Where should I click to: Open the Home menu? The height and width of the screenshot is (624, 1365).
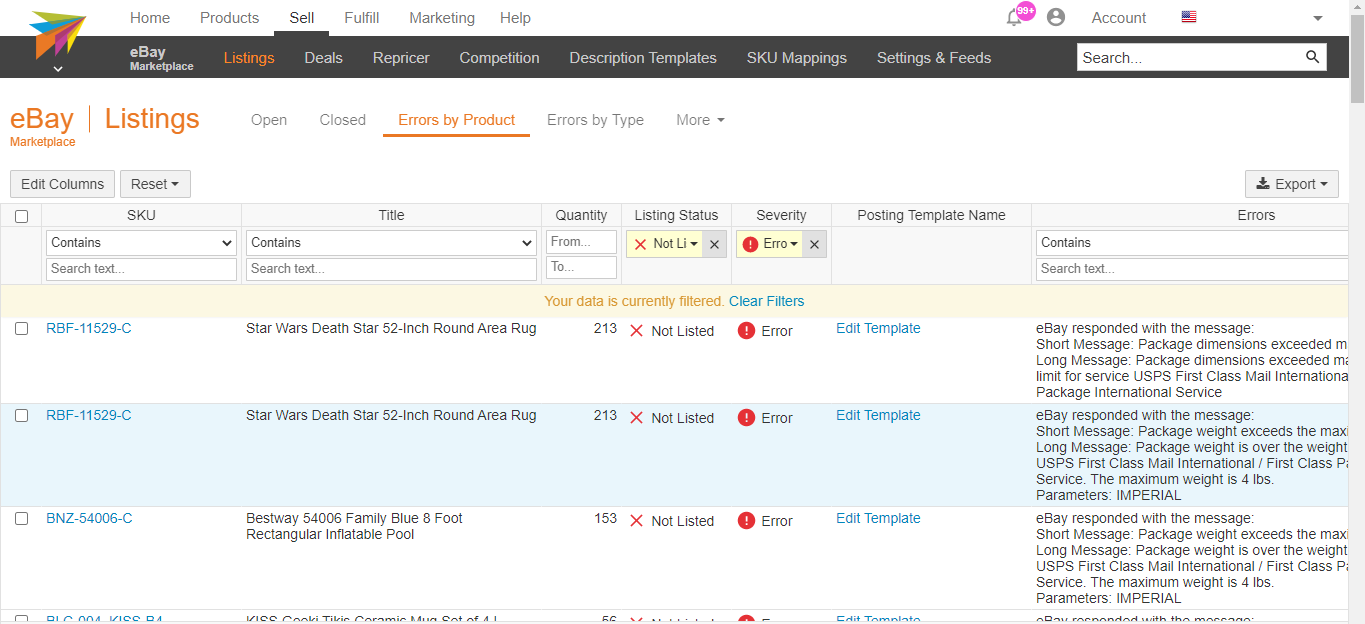[150, 18]
